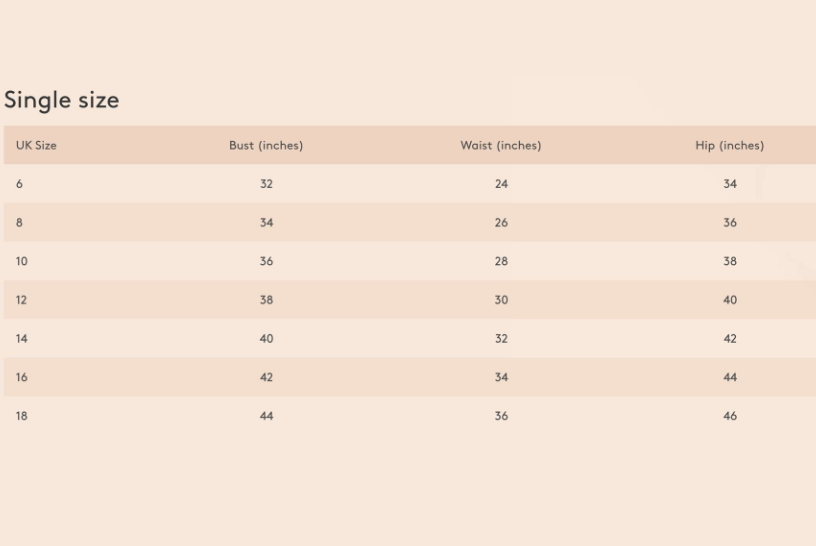Click waist value 34 for size 16
816x546 pixels.
click(x=501, y=378)
